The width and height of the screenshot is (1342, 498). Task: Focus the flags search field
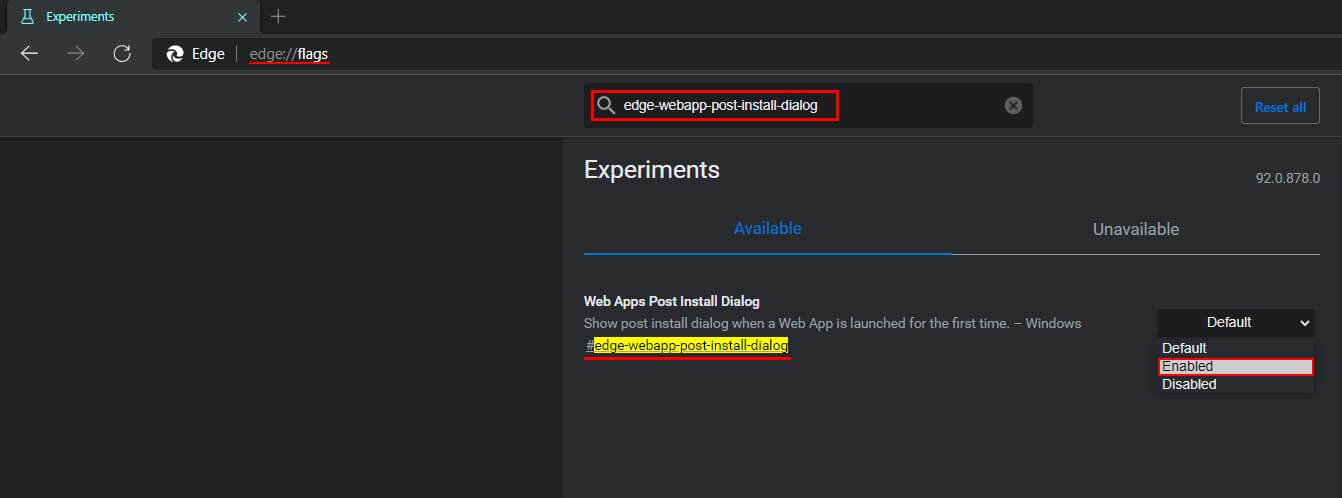point(808,105)
